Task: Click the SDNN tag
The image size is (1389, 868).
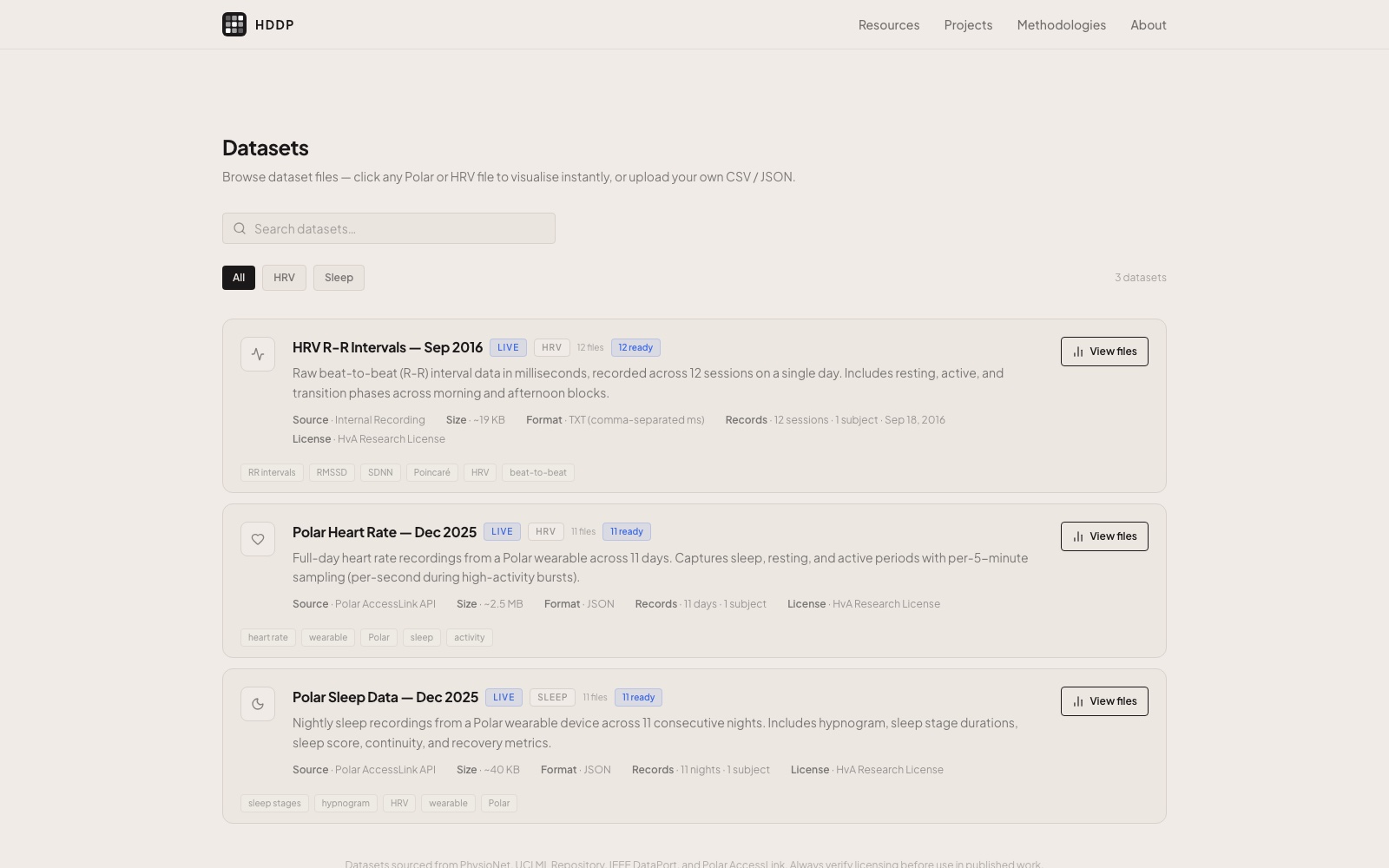Action: pyautogui.click(x=380, y=472)
